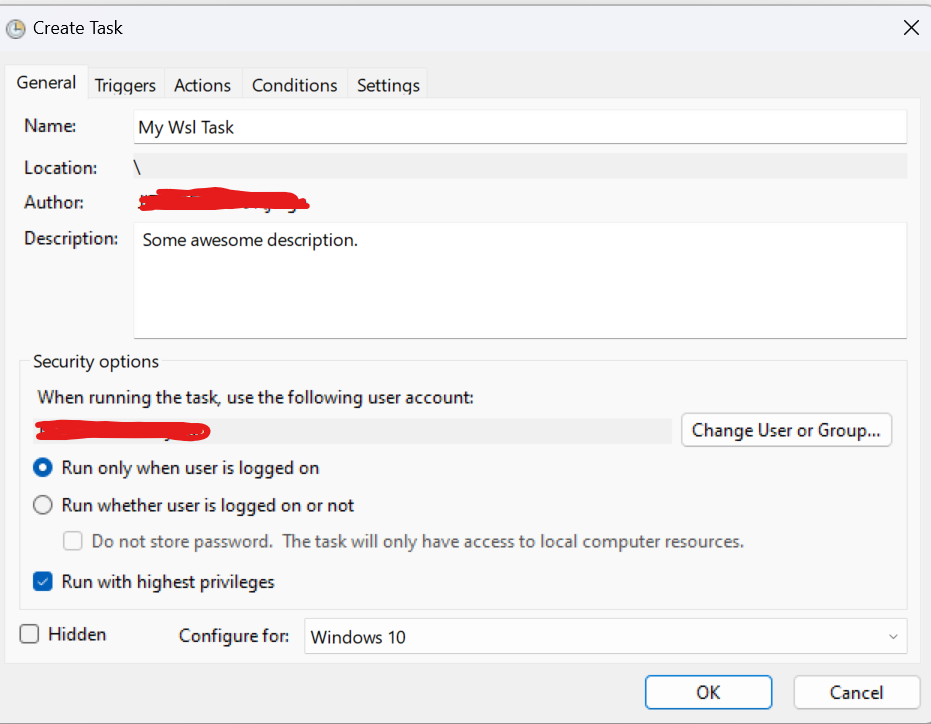Click the read-only Location field

pos(520,167)
